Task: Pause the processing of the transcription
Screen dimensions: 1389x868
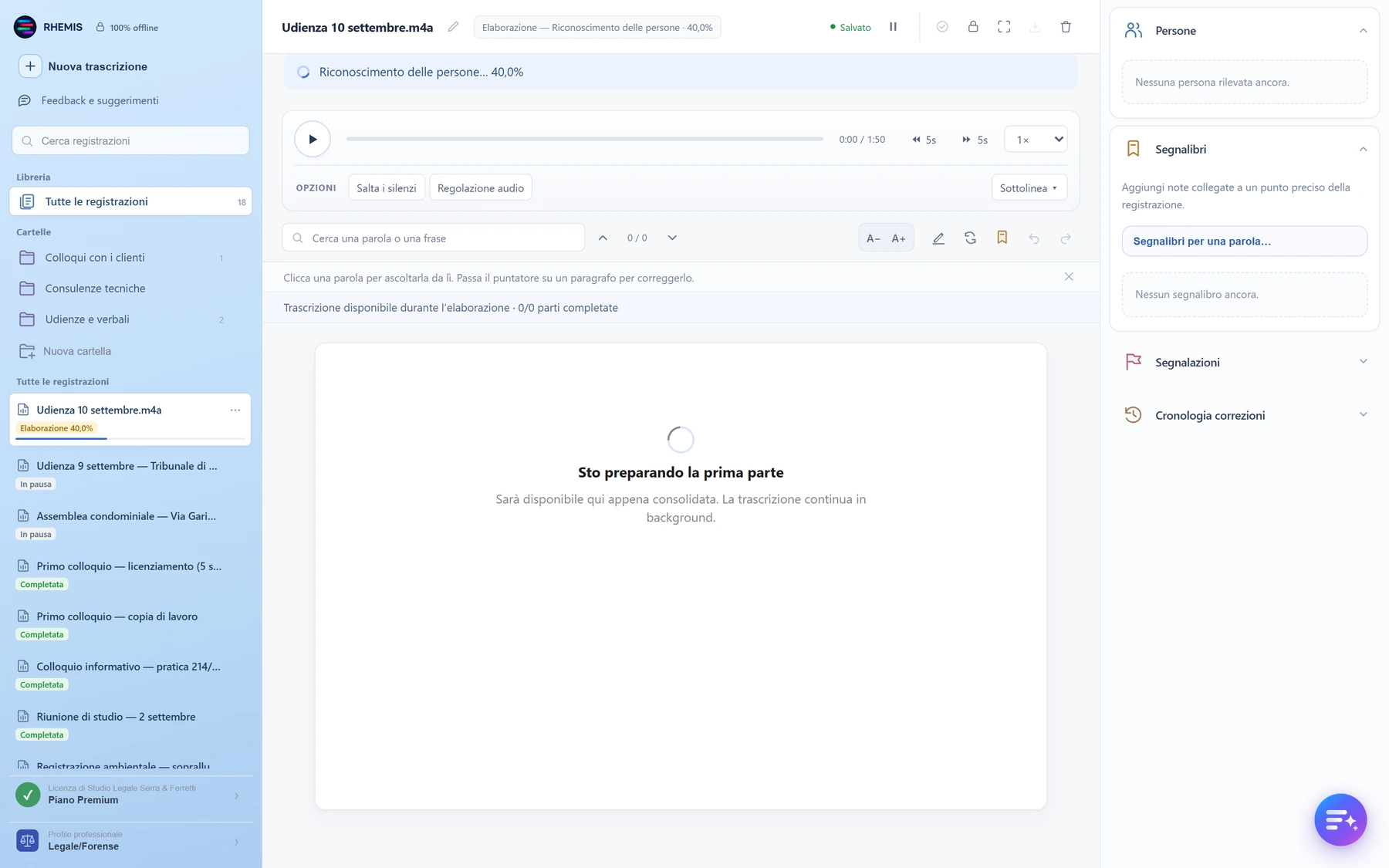Action: coord(893,27)
